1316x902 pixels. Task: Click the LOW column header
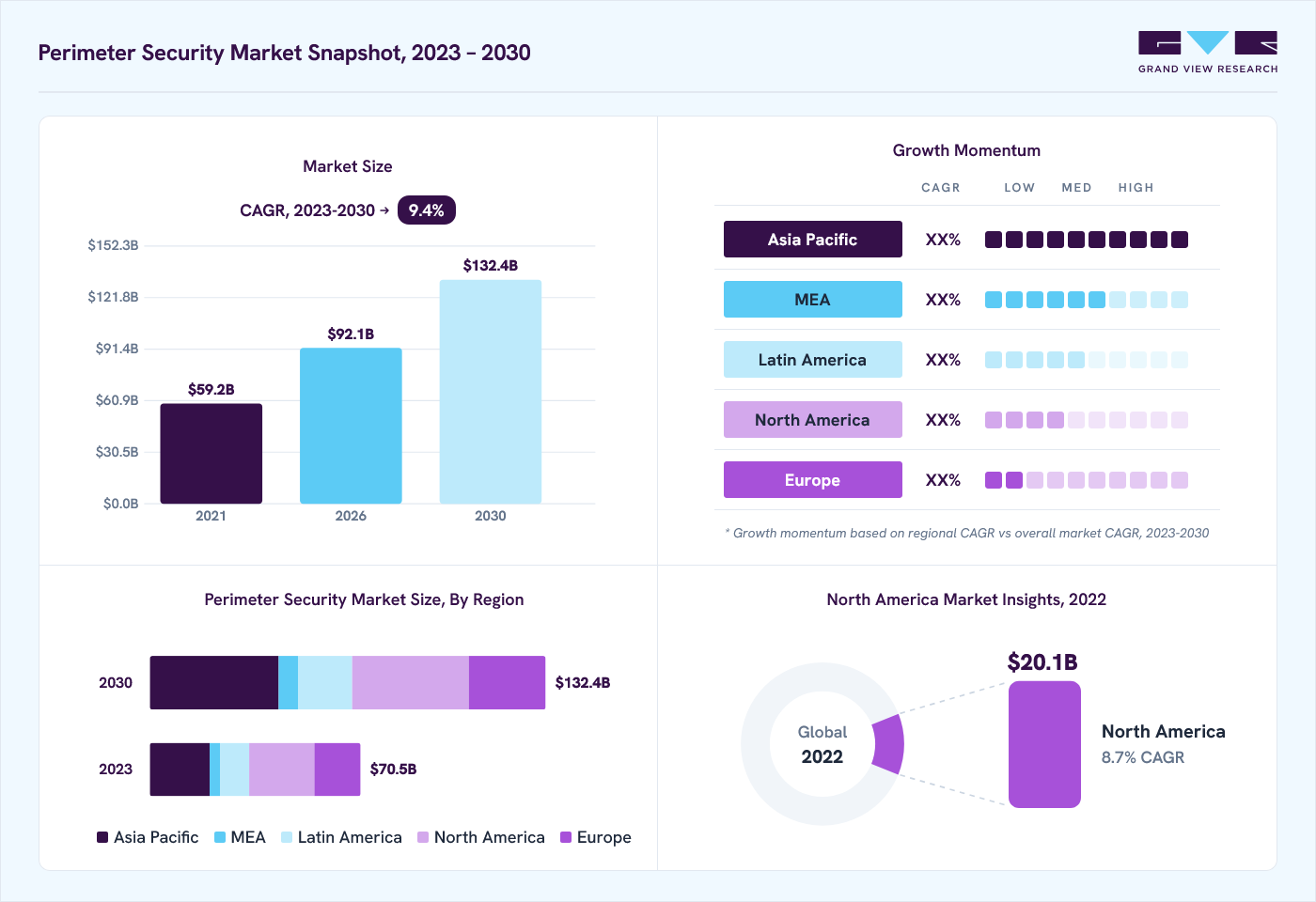1019,188
